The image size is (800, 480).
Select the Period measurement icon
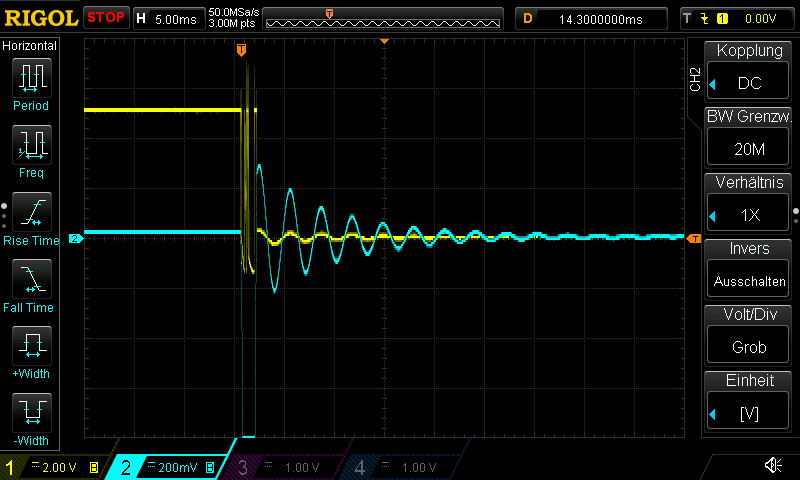pos(31,77)
